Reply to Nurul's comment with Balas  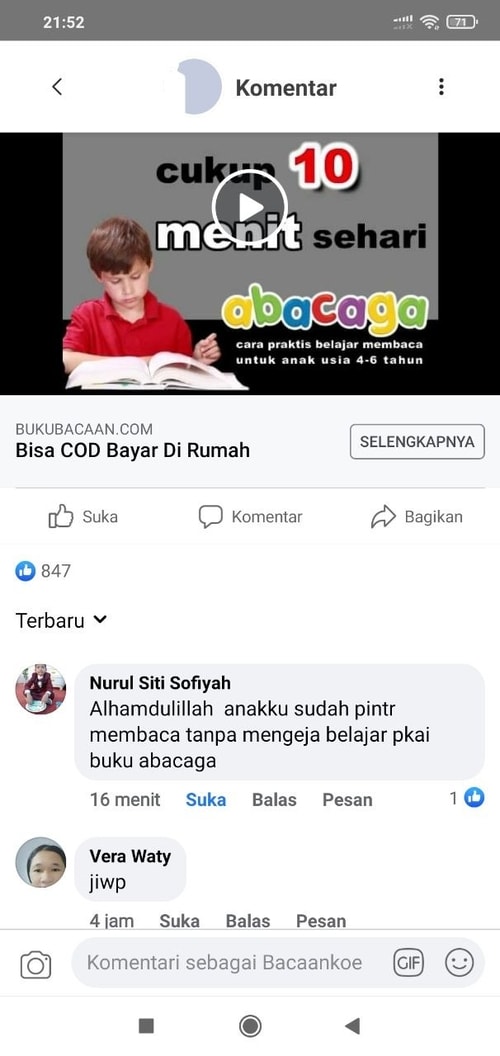(x=274, y=799)
